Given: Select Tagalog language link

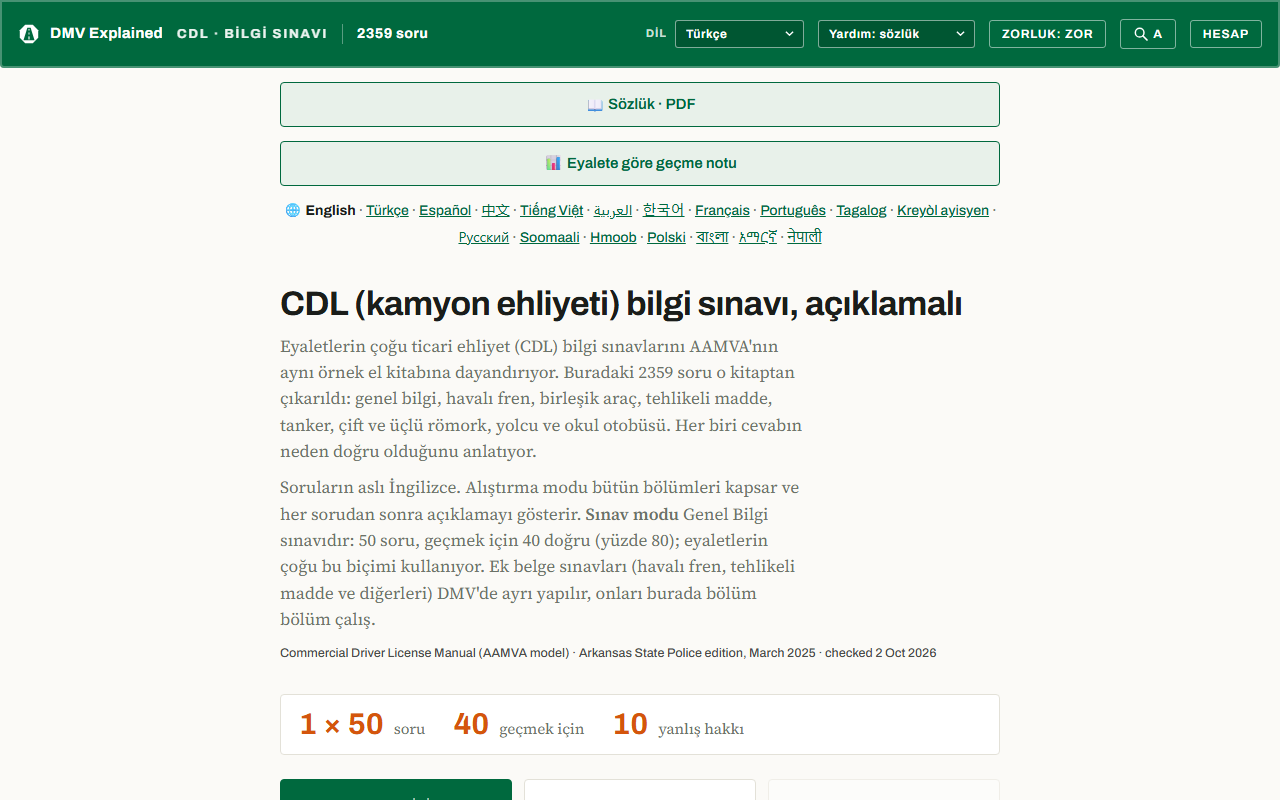Looking at the screenshot, I should click(x=861, y=211).
